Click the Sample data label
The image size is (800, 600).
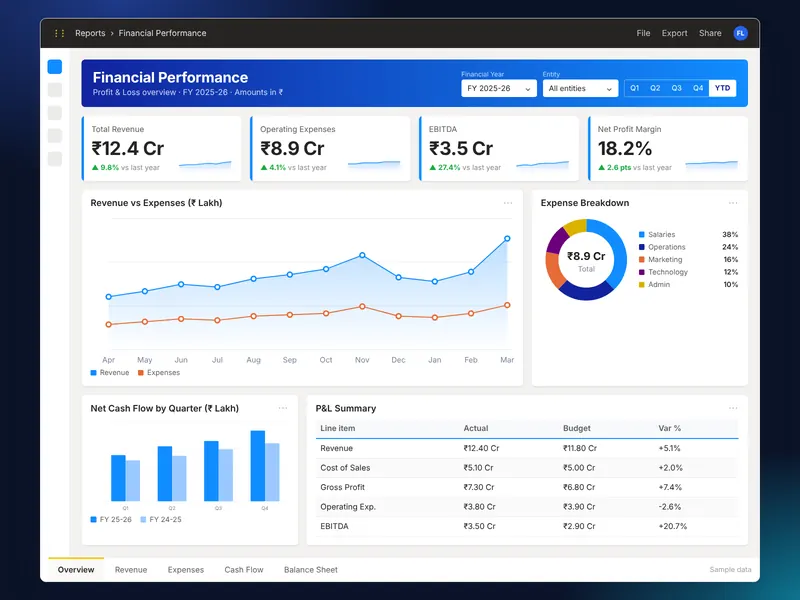(730, 570)
